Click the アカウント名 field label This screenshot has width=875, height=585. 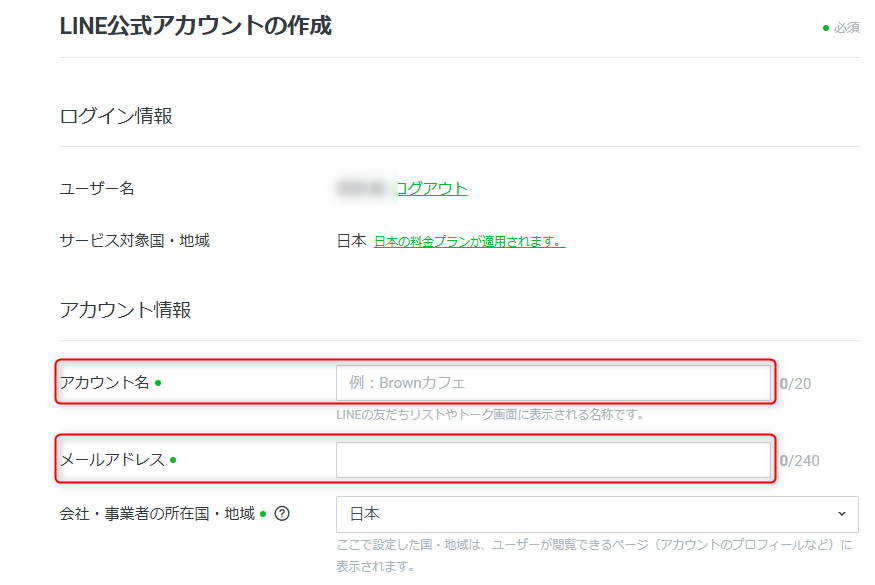tap(105, 383)
